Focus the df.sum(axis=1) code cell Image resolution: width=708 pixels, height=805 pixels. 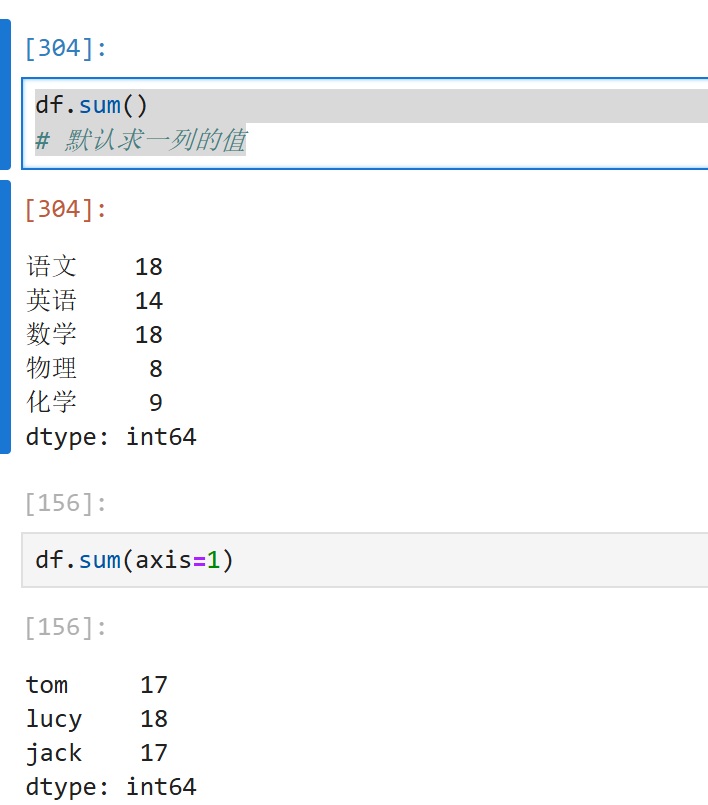tap(400, 560)
